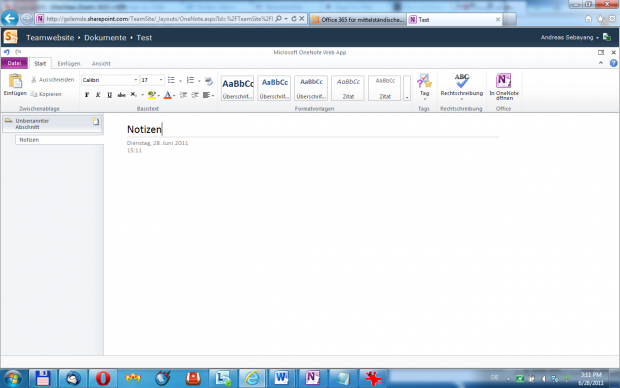Open paragraph alignment options

click(208, 95)
